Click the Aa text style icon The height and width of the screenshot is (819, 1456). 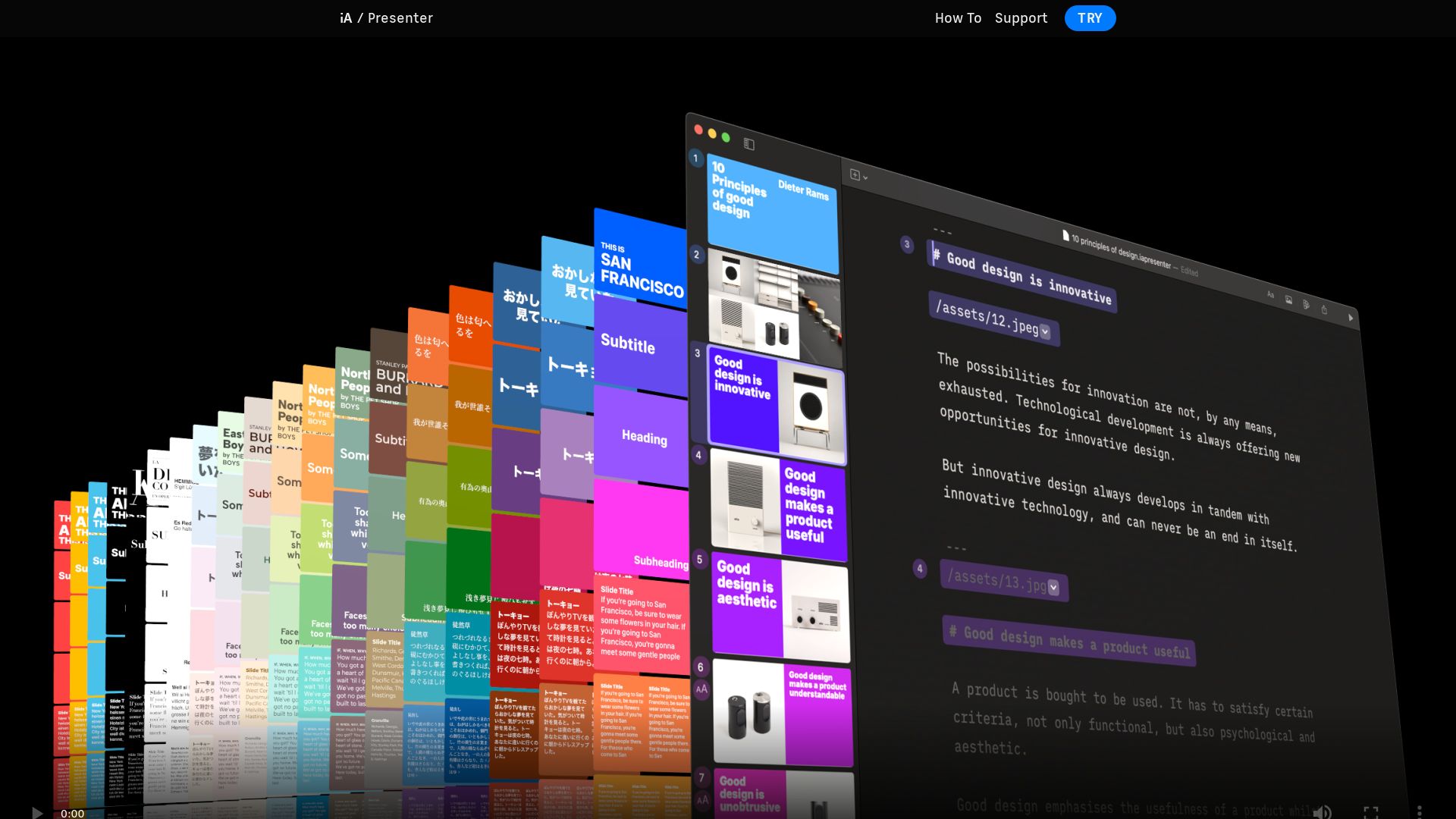click(x=1270, y=294)
